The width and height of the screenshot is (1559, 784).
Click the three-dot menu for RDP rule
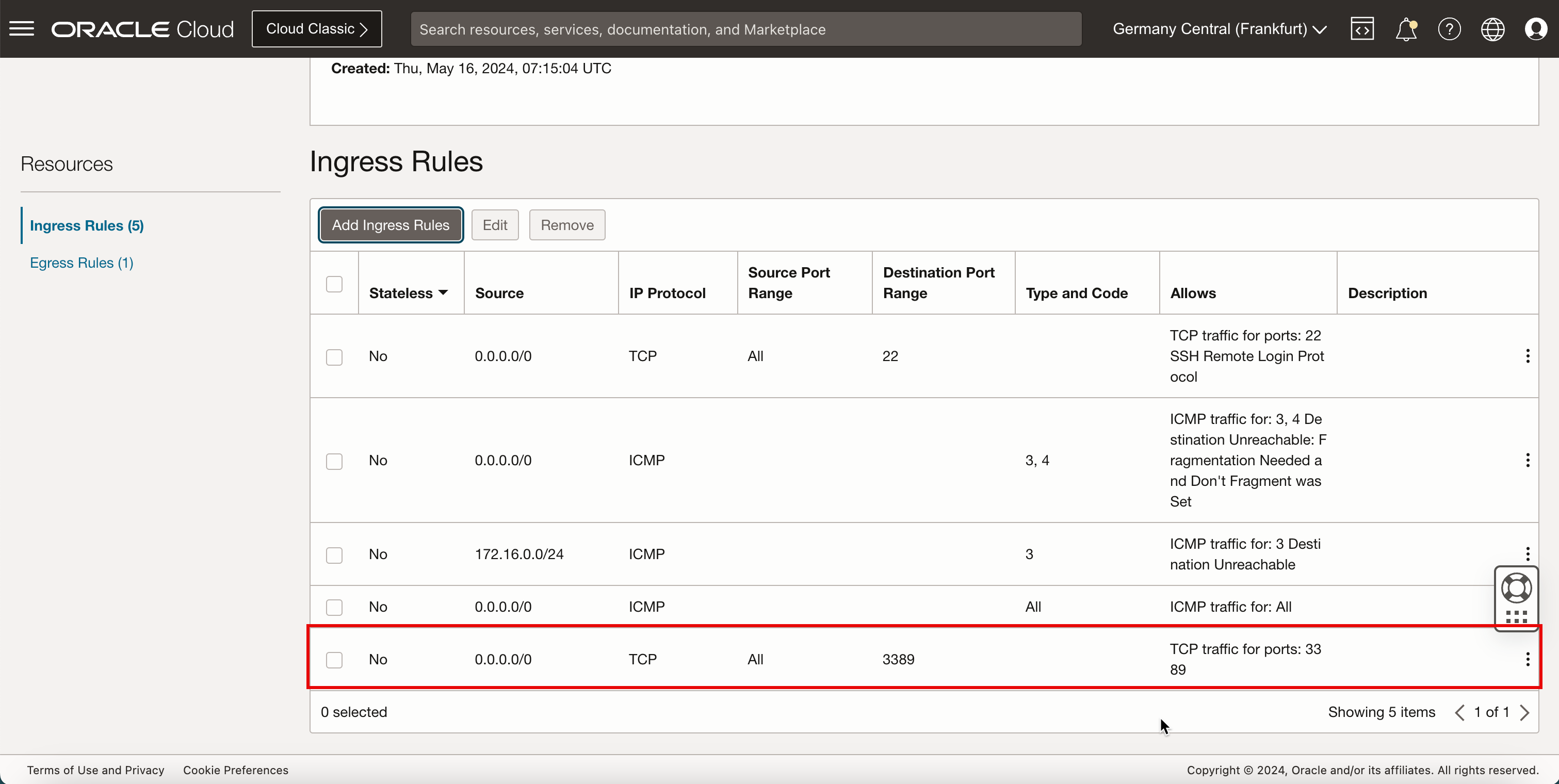(1527, 659)
